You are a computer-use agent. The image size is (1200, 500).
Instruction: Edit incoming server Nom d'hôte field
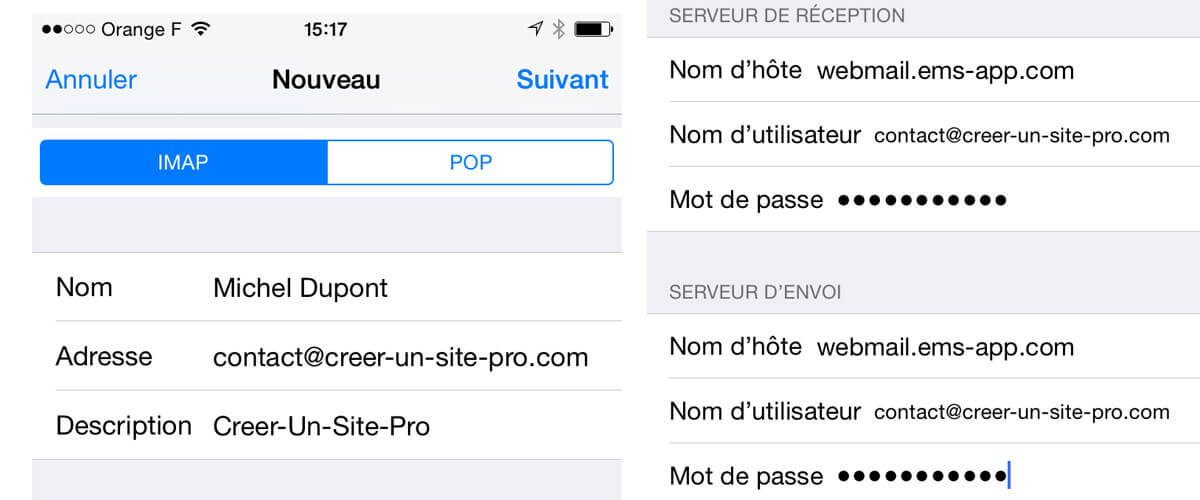(x=923, y=70)
